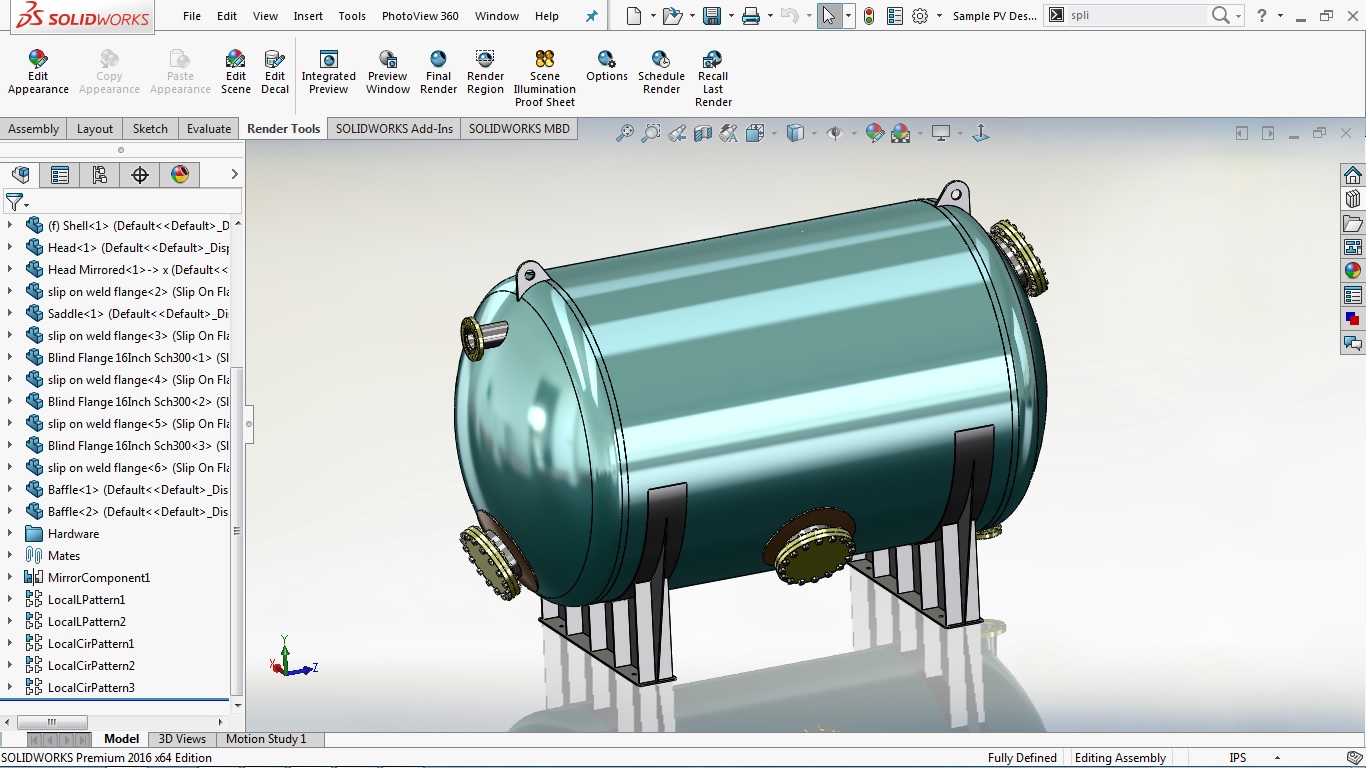This screenshot has height=768, width=1366.
Task: Switch to the Evaluate tab
Action: (209, 129)
